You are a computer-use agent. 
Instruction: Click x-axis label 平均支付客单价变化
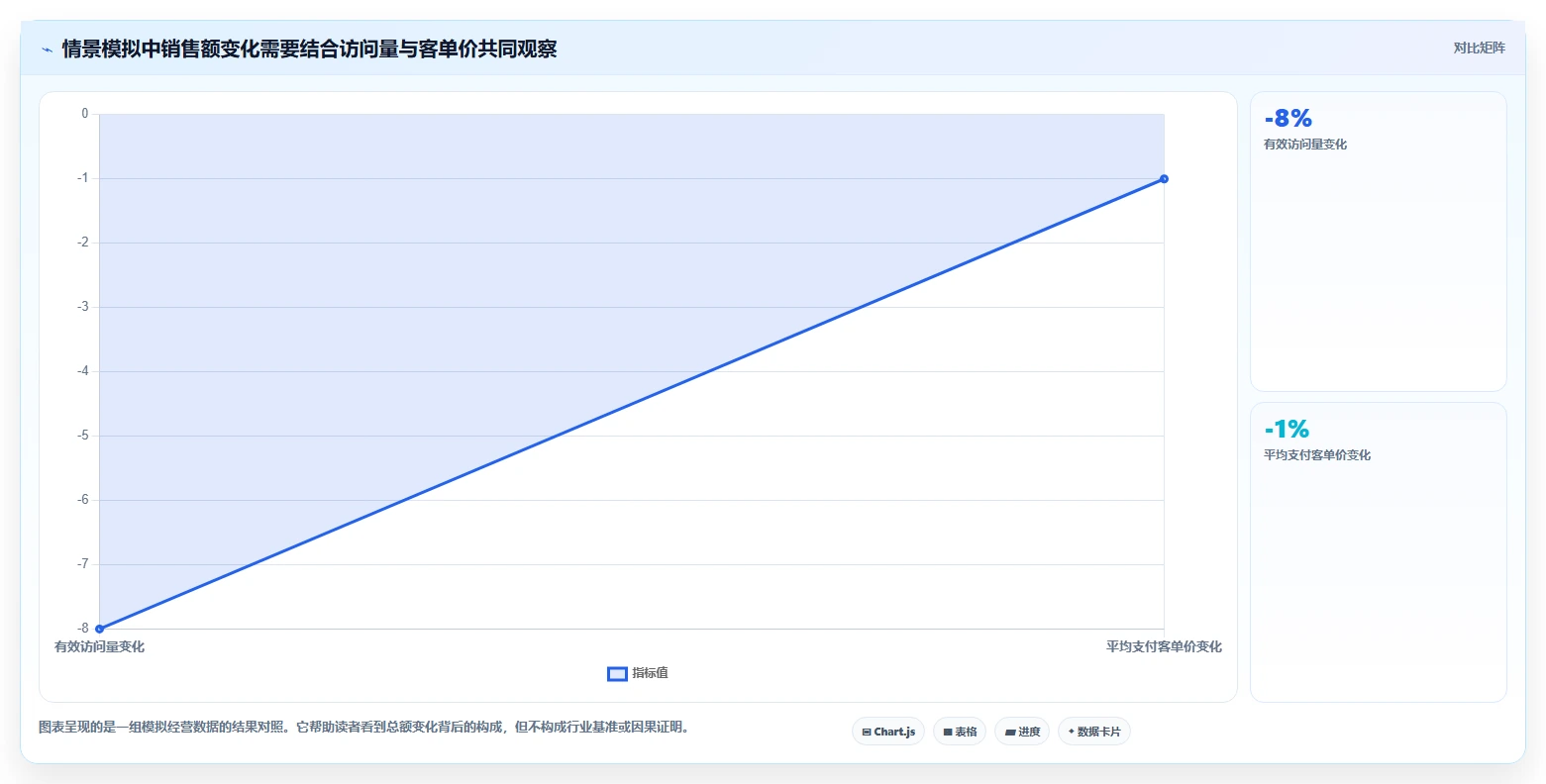point(1164,647)
